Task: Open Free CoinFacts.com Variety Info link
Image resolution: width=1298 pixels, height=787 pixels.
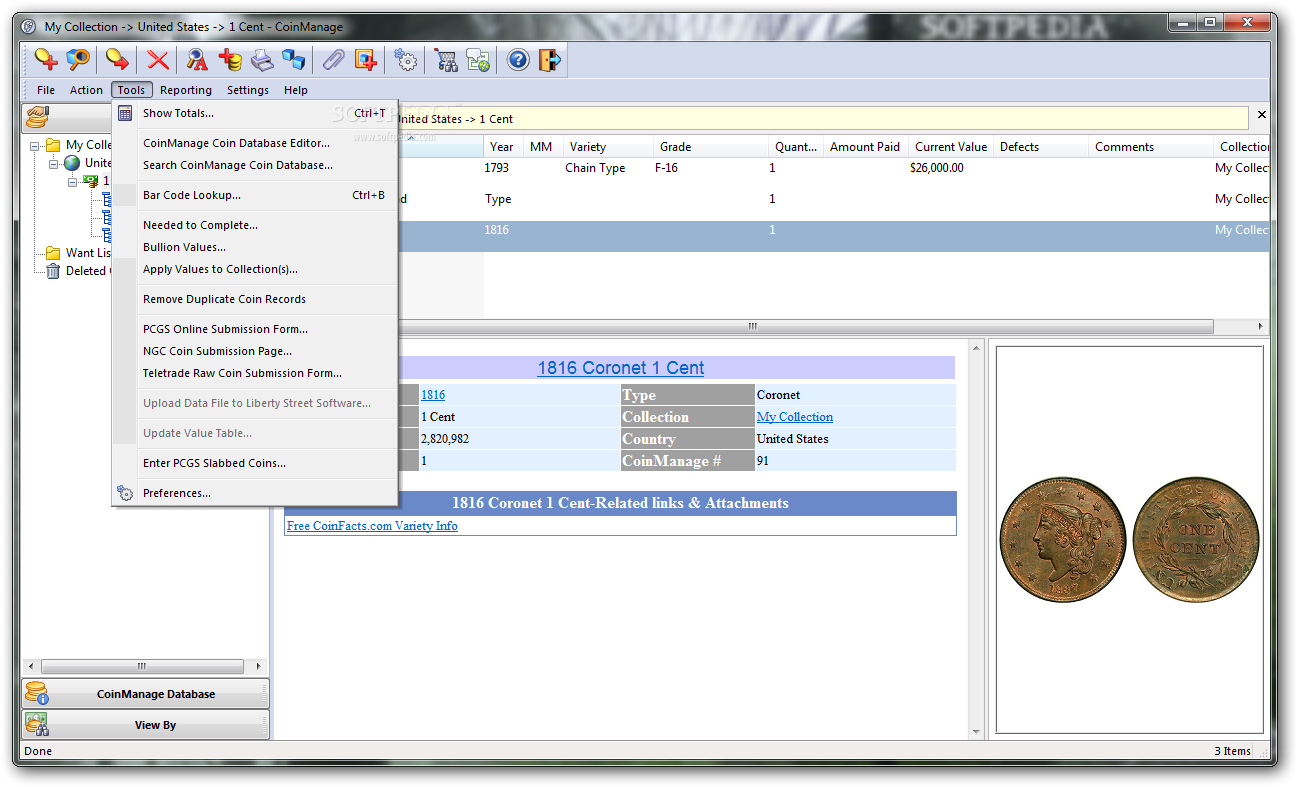Action: pyautogui.click(x=372, y=526)
